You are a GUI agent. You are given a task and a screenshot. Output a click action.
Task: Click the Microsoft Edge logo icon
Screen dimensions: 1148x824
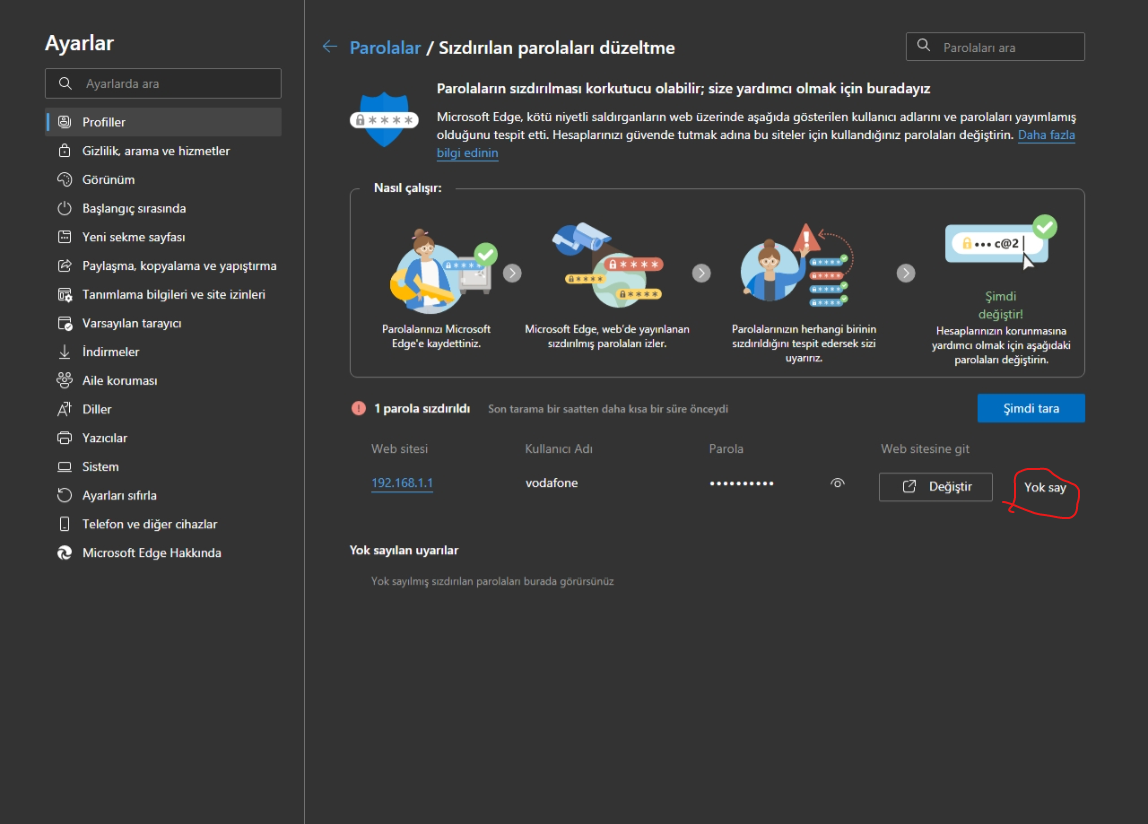tap(64, 553)
